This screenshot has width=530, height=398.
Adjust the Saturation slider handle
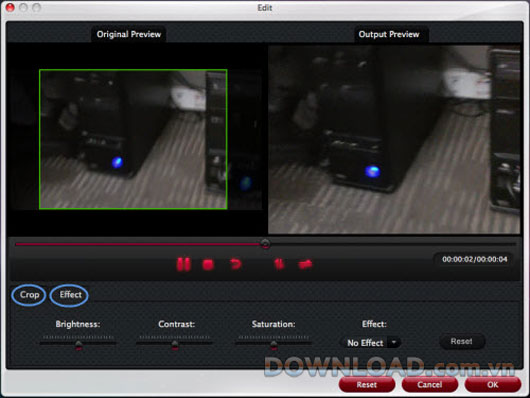273,345
